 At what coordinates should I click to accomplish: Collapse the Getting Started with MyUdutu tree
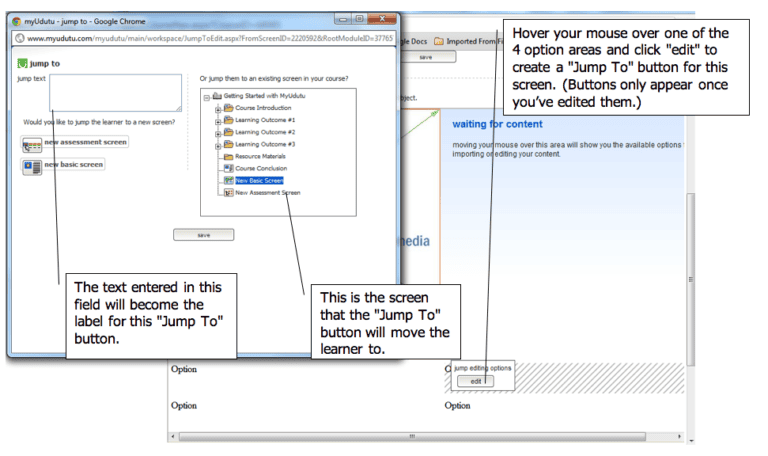[x=205, y=96]
